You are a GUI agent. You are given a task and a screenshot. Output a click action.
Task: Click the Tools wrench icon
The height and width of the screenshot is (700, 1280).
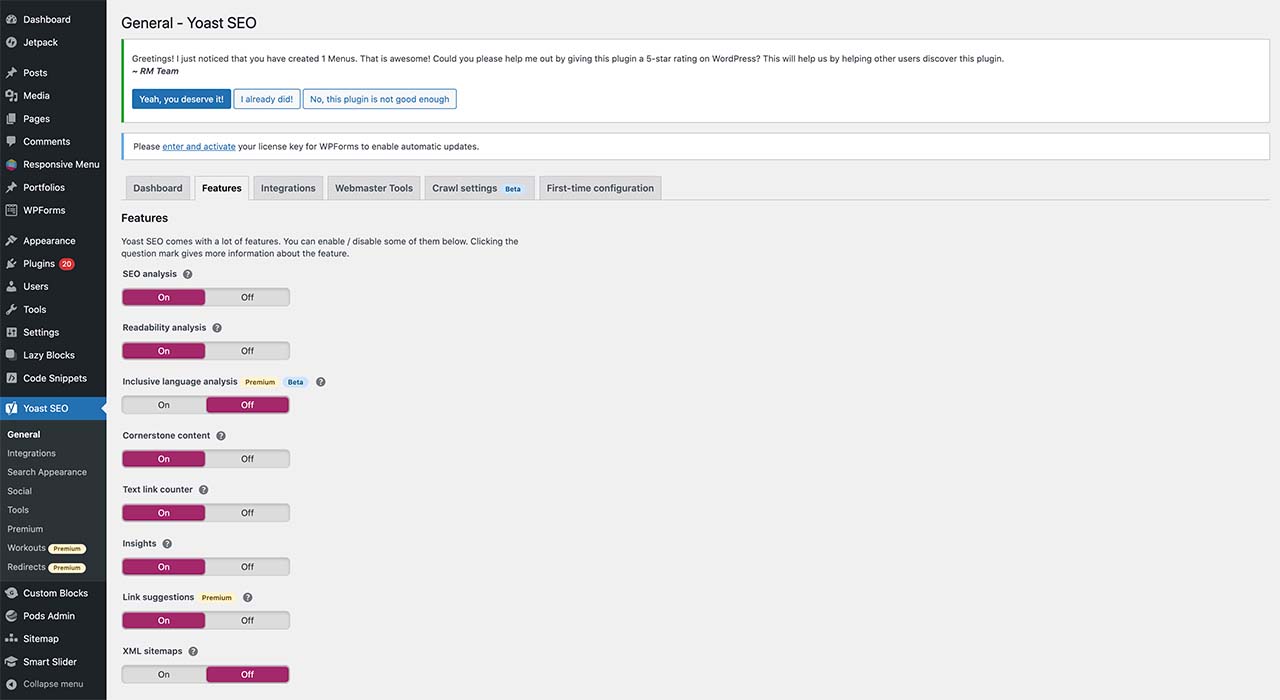tap(11, 309)
